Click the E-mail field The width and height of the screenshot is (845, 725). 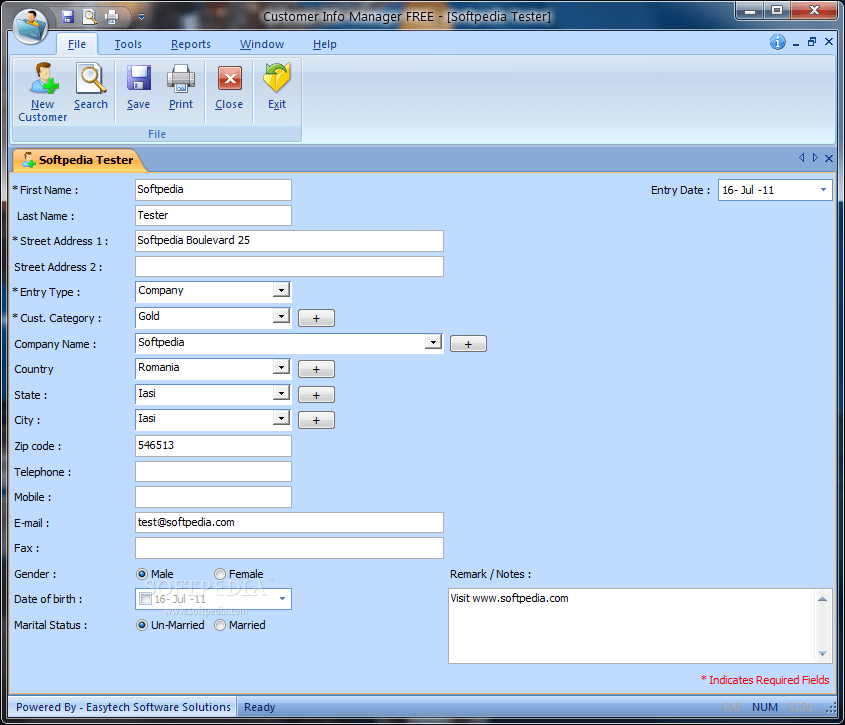[289, 522]
